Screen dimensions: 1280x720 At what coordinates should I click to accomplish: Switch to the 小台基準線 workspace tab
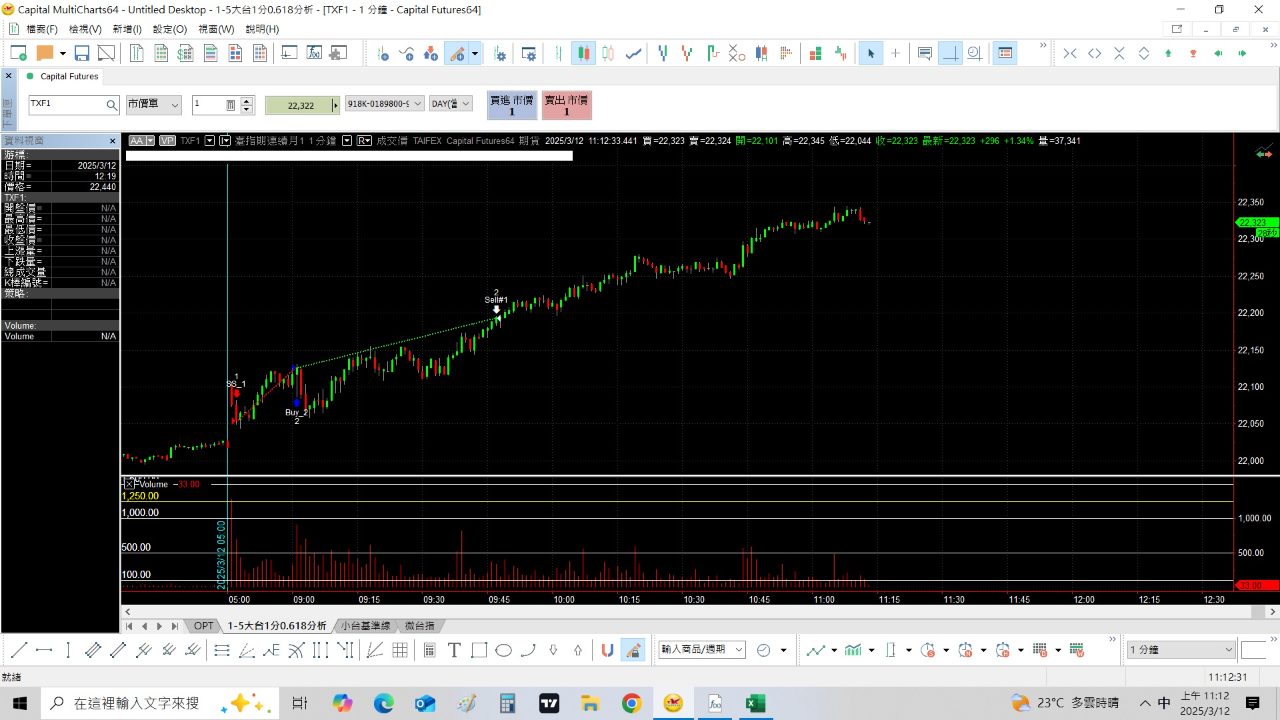(365, 625)
